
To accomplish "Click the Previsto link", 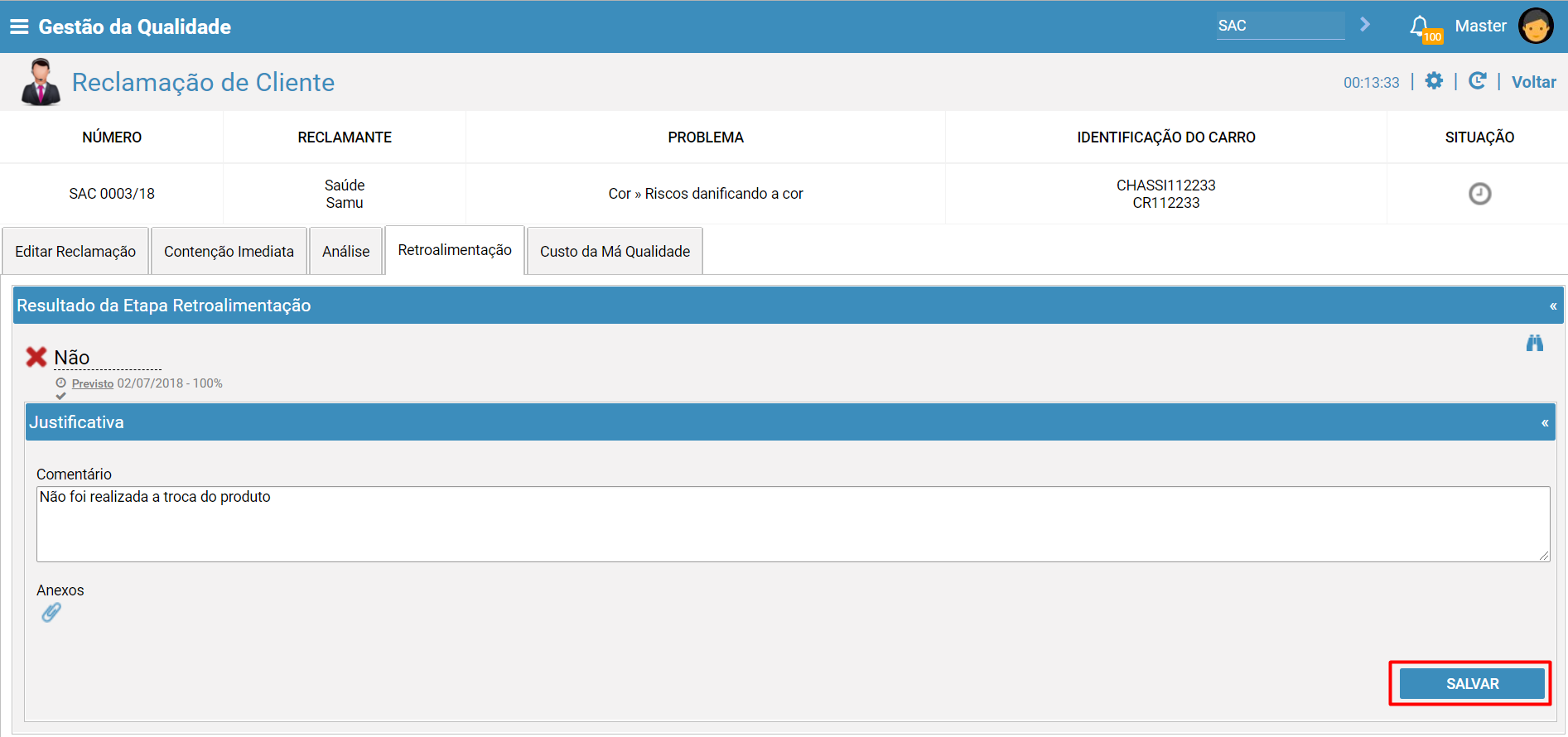I will tap(93, 383).
